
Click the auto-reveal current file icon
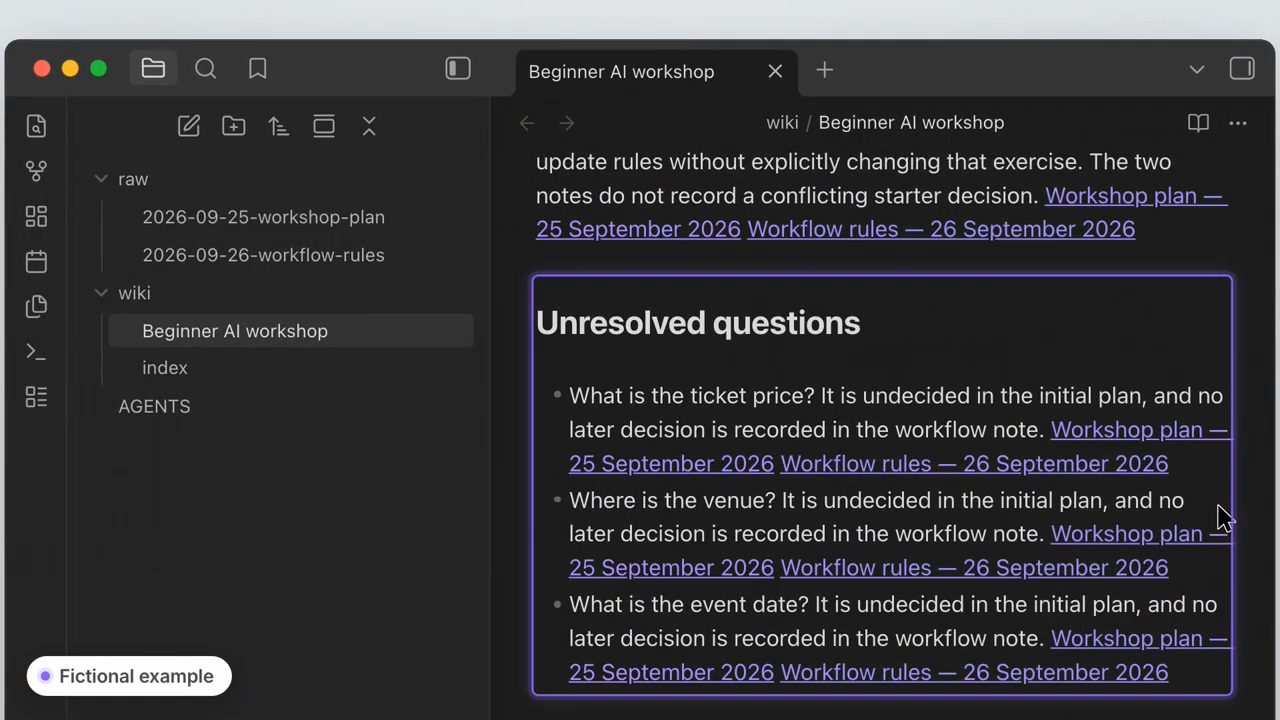click(324, 126)
